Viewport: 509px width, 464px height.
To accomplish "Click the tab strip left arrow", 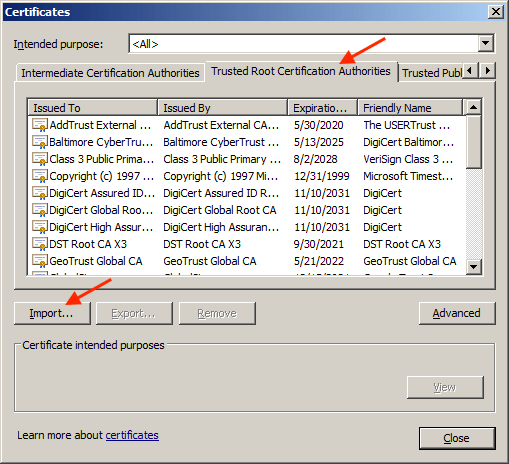I will click(x=470, y=70).
